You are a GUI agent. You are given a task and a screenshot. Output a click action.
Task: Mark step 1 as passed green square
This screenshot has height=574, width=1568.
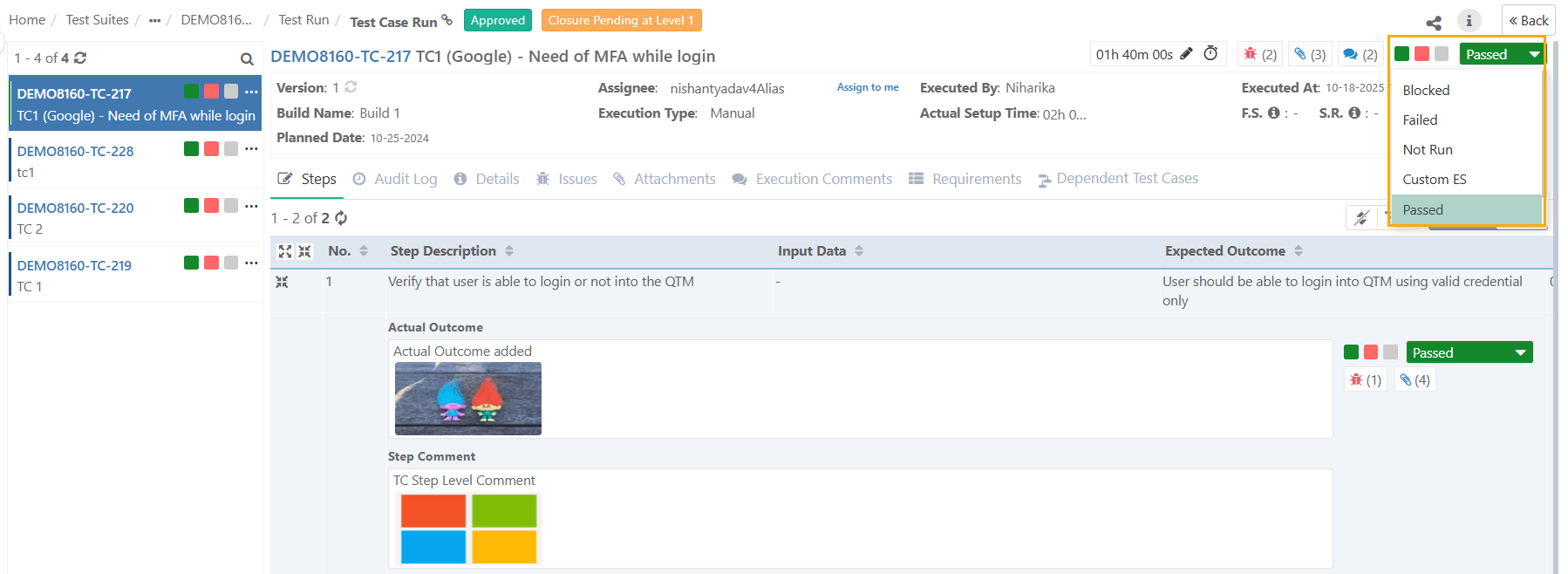point(1351,352)
